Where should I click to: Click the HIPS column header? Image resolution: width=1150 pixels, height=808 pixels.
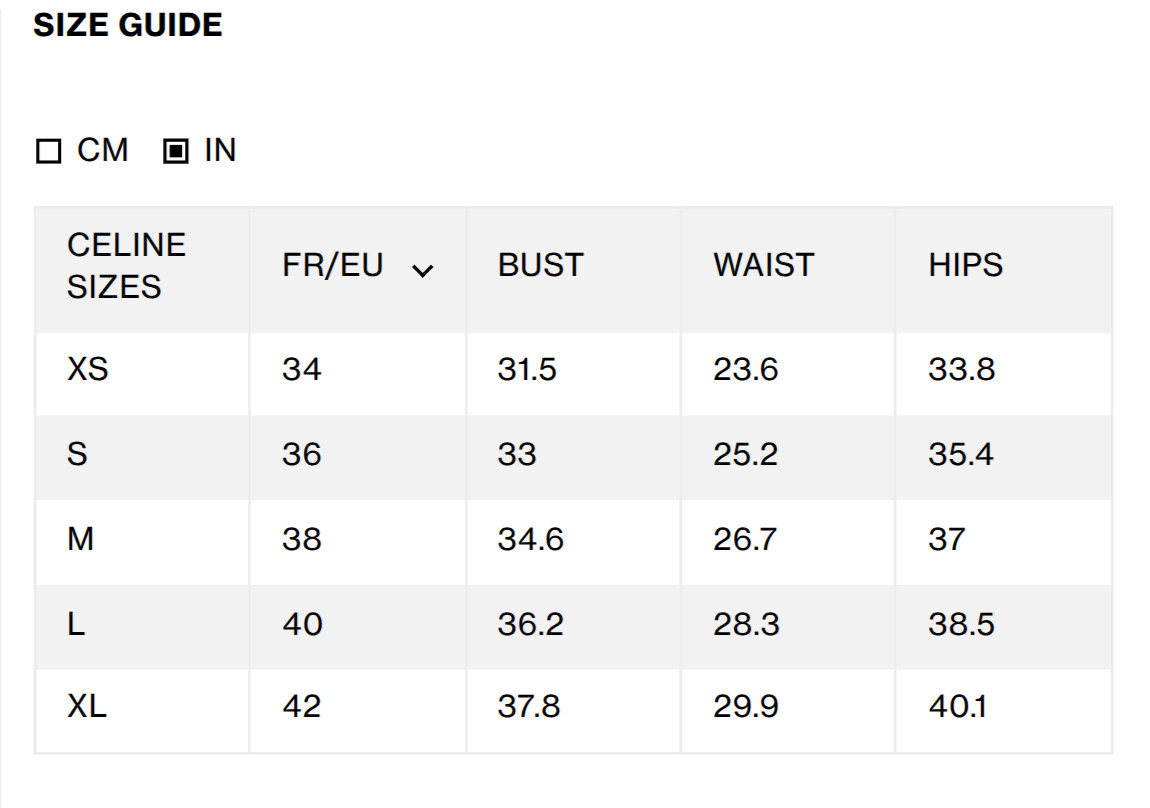[x=965, y=265]
